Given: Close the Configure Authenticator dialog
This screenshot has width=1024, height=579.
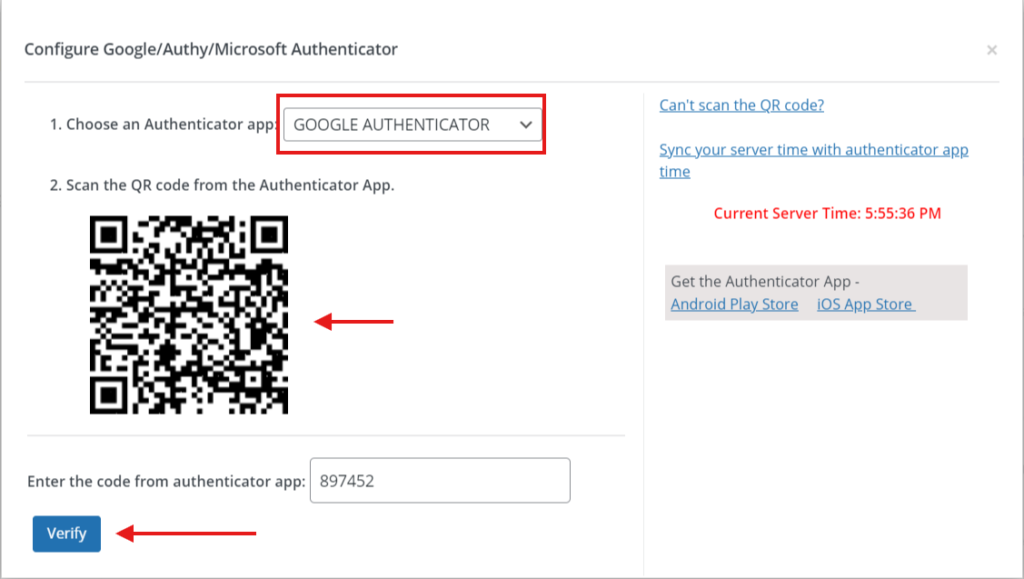Looking at the screenshot, I should coord(991,49).
